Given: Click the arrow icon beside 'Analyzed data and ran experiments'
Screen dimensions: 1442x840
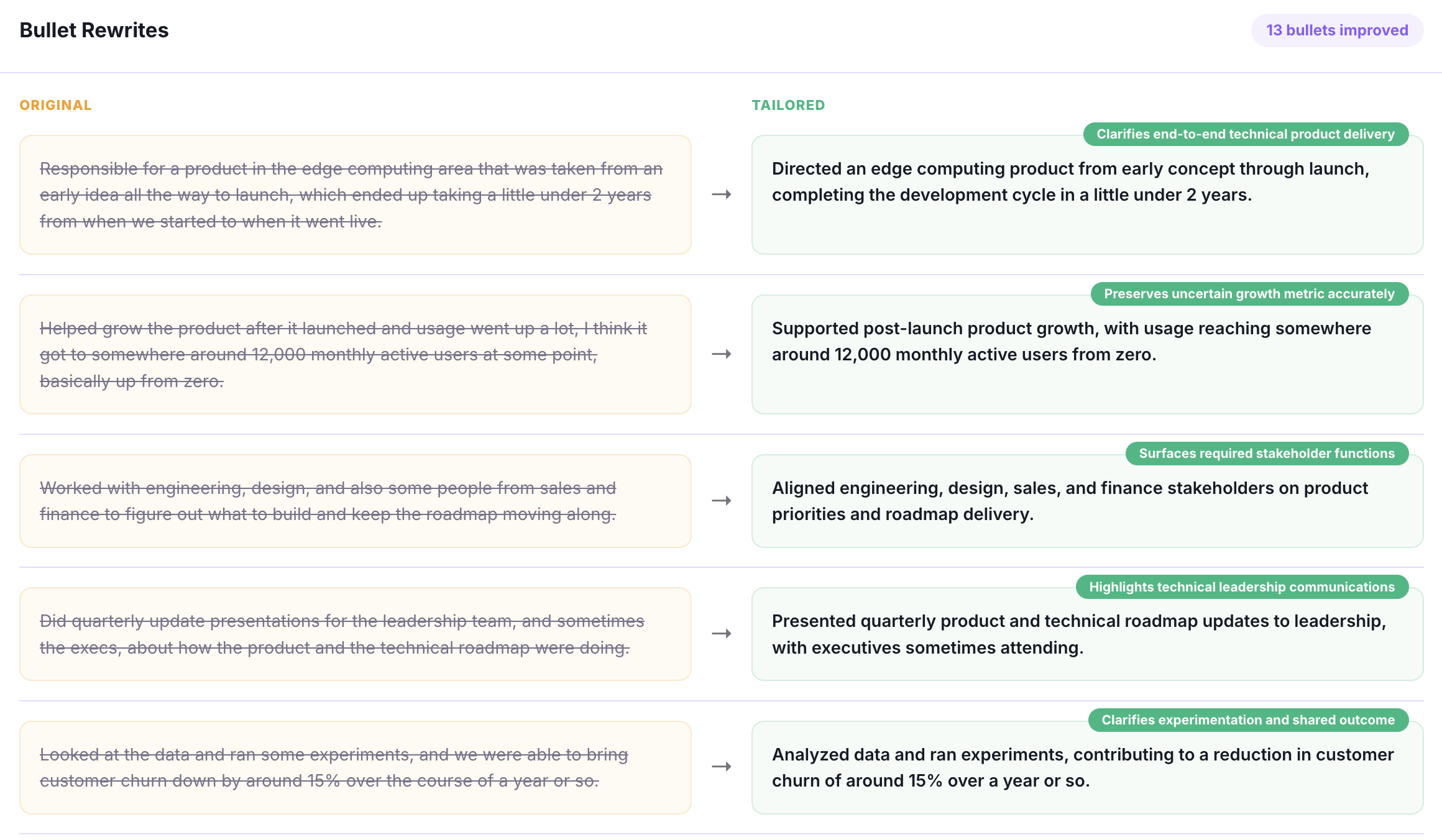Looking at the screenshot, I should pos(722,767).
